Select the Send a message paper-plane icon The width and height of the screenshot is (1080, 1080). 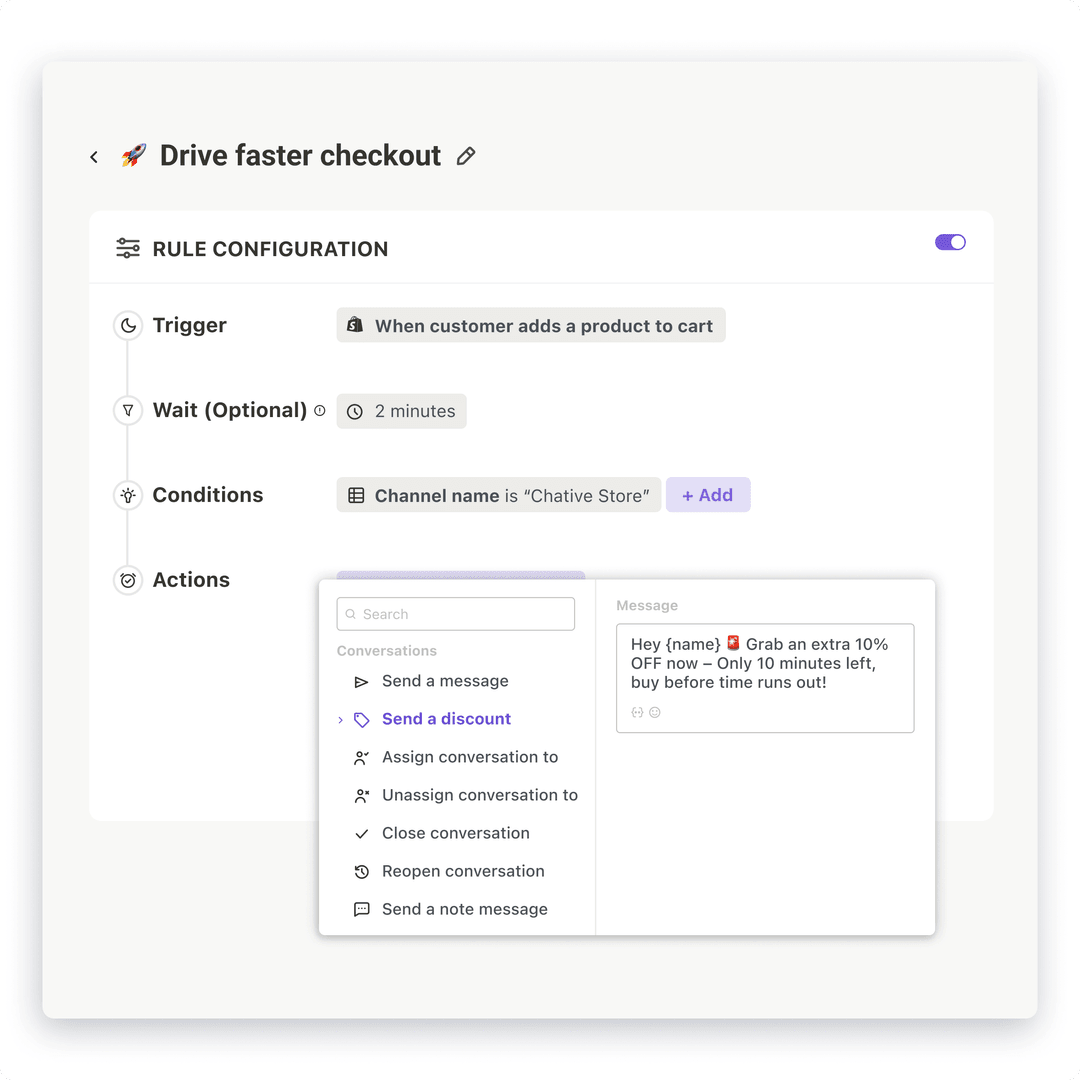[x=362, y=681]
